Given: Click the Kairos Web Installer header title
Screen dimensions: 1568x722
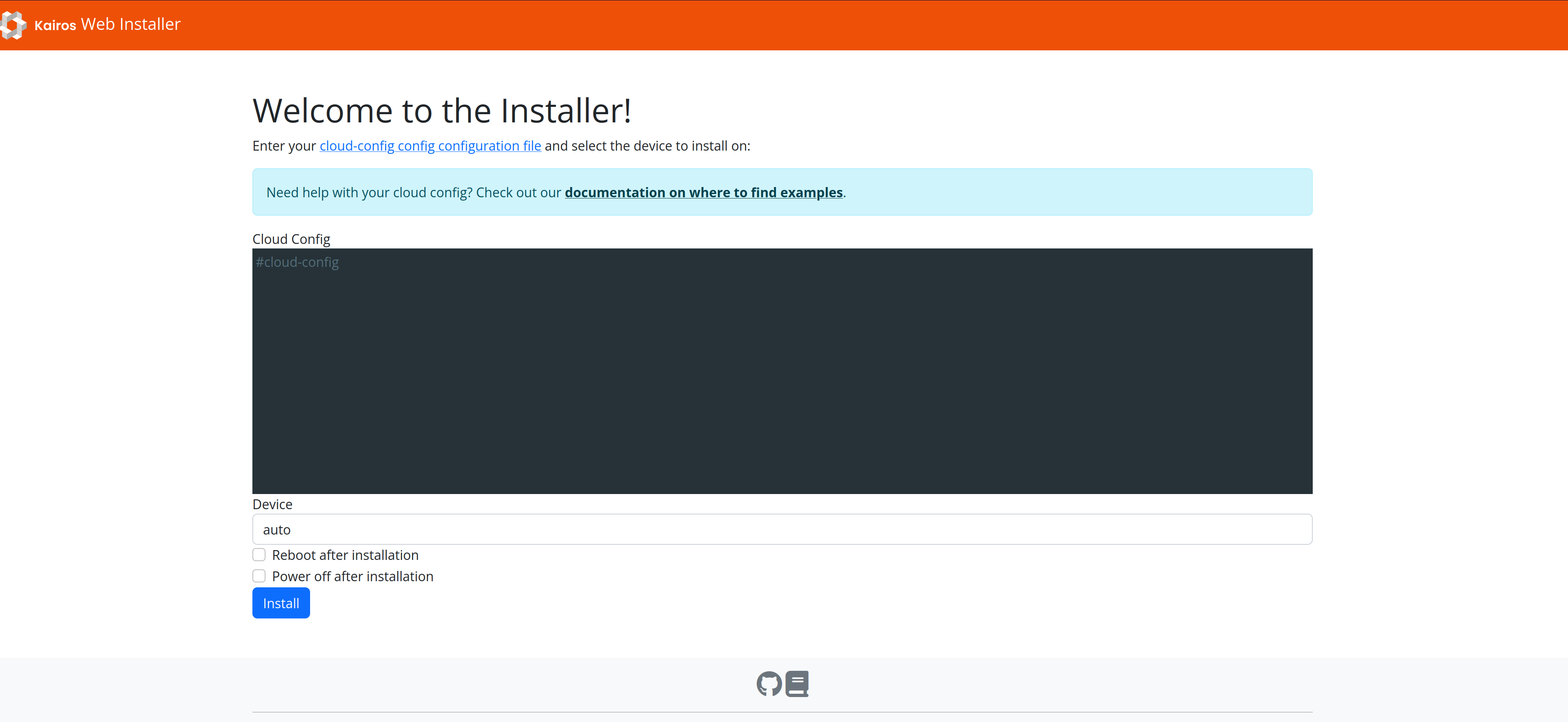Looking at the screenshot, I should (x=107, y=24).
